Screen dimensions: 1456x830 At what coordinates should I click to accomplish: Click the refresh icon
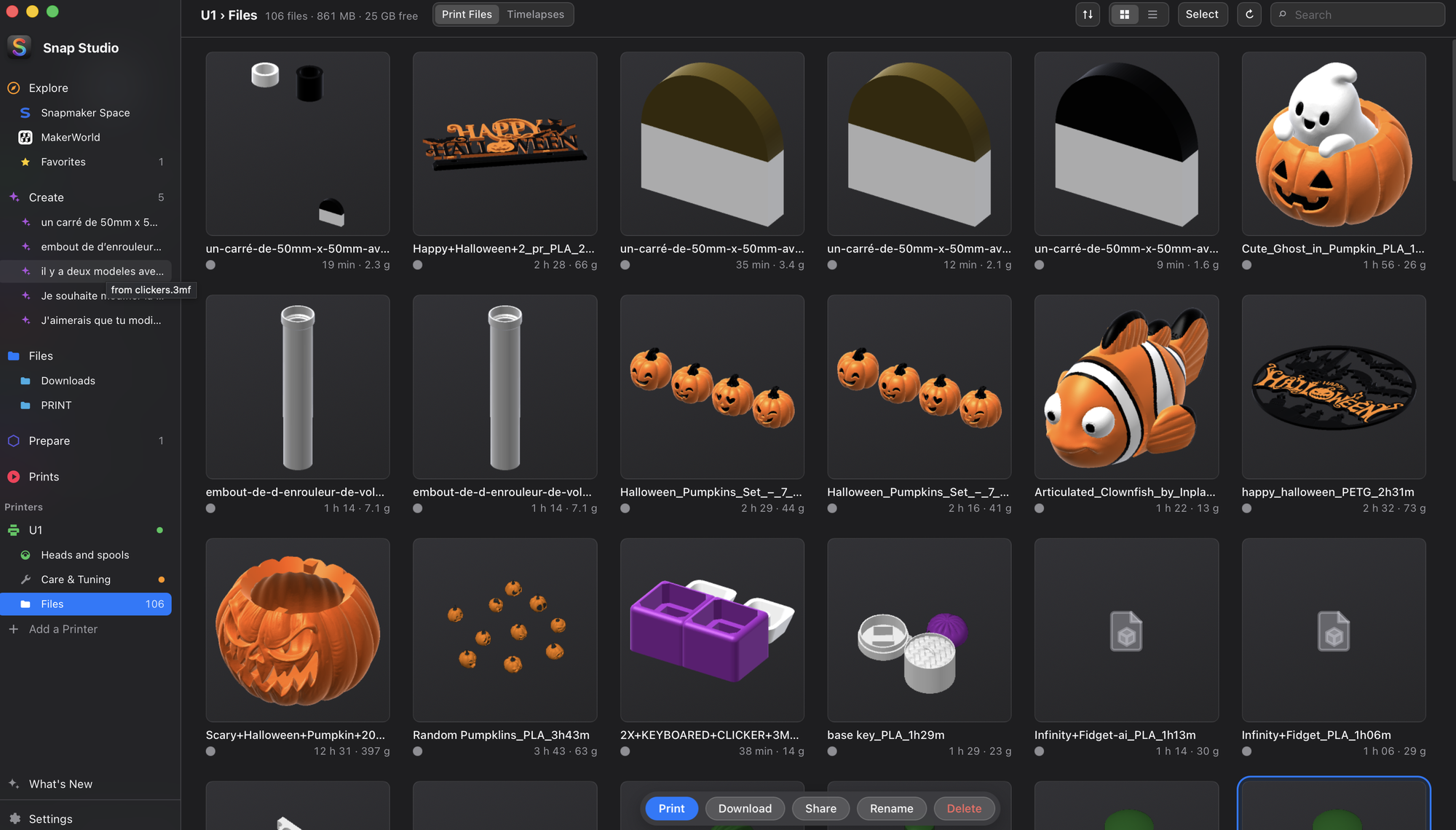(x=1249, y=15)
